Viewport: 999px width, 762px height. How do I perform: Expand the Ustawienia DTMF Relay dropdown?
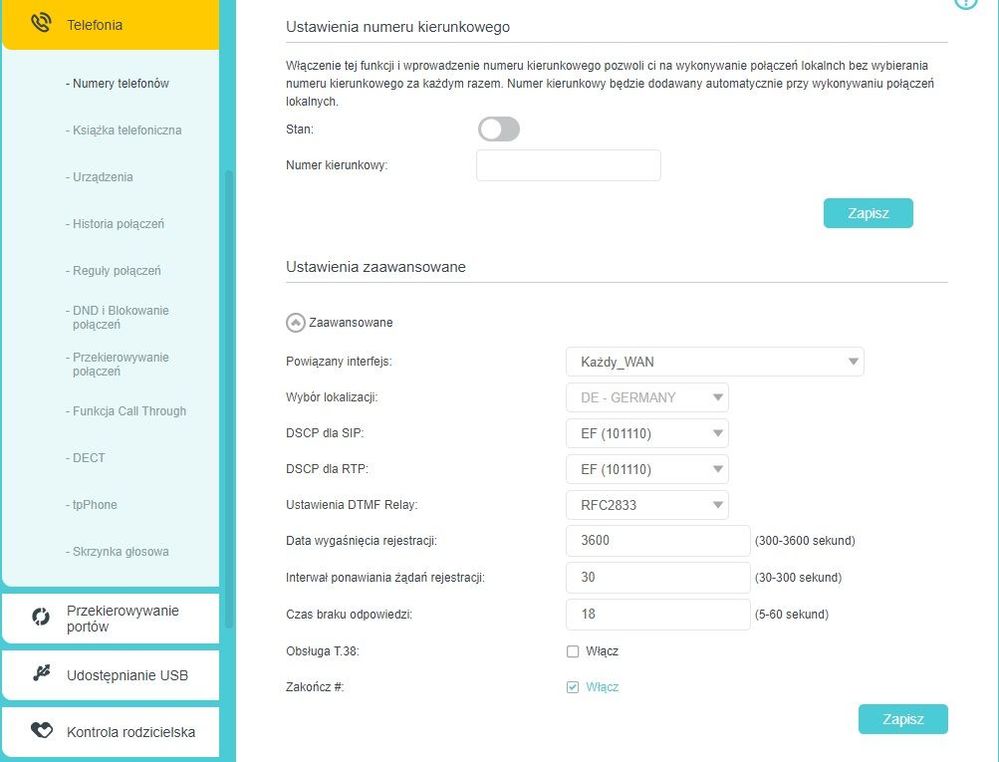coord(647,505)
